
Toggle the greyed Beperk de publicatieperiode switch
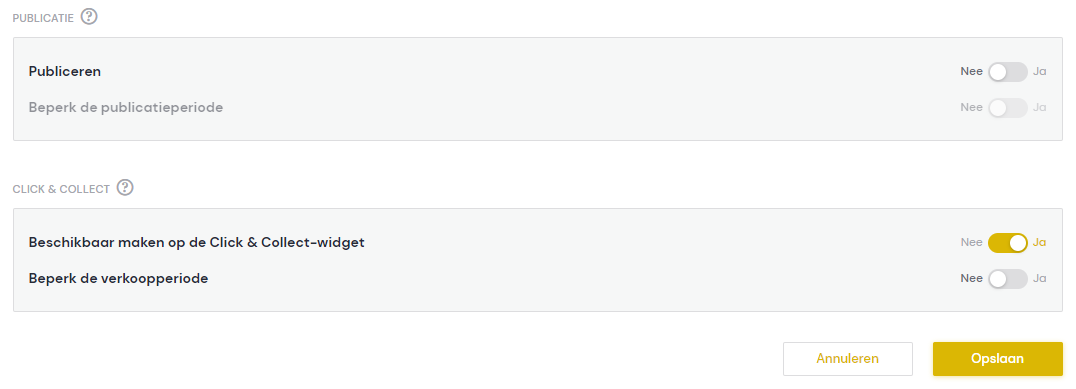tap(1007, 108)
